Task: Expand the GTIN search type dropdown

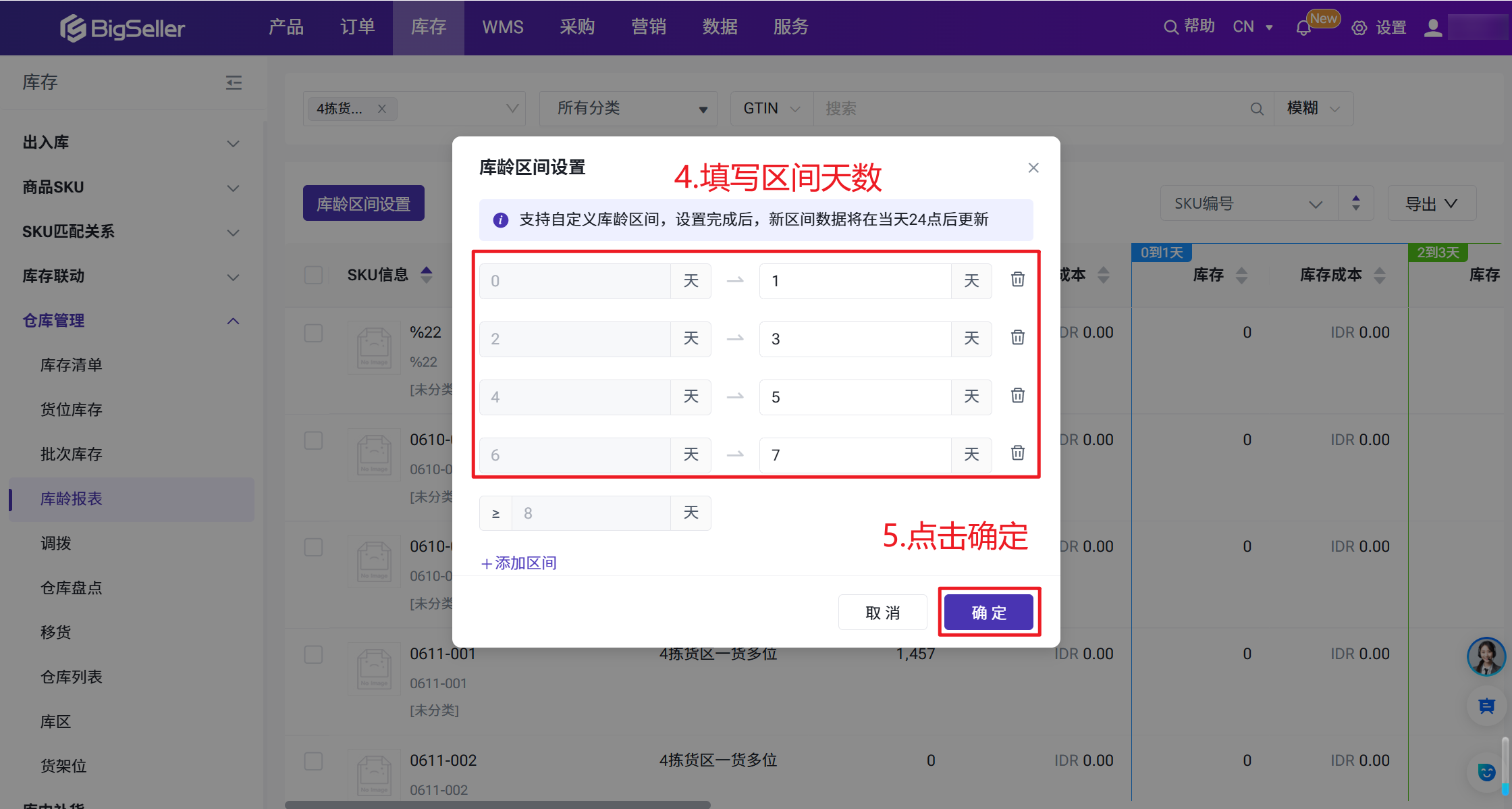Action: (x=771, y=109)
